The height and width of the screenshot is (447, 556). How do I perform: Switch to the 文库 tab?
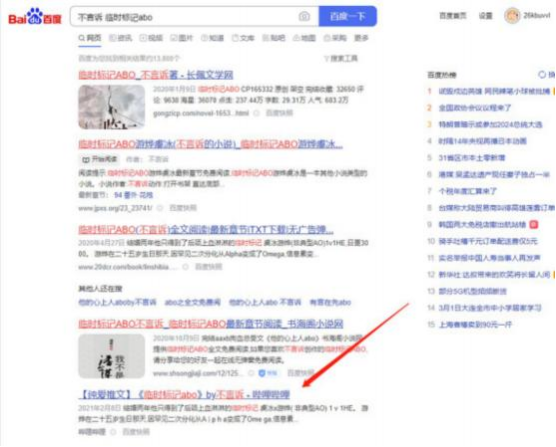243,38
